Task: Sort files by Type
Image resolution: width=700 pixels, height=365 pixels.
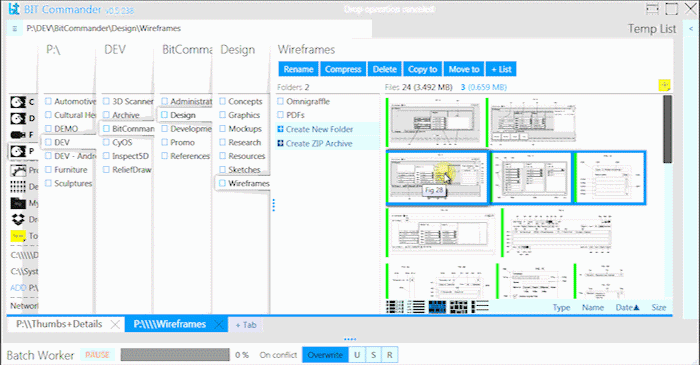Action: pyautogui.click(x=561, y=307)
